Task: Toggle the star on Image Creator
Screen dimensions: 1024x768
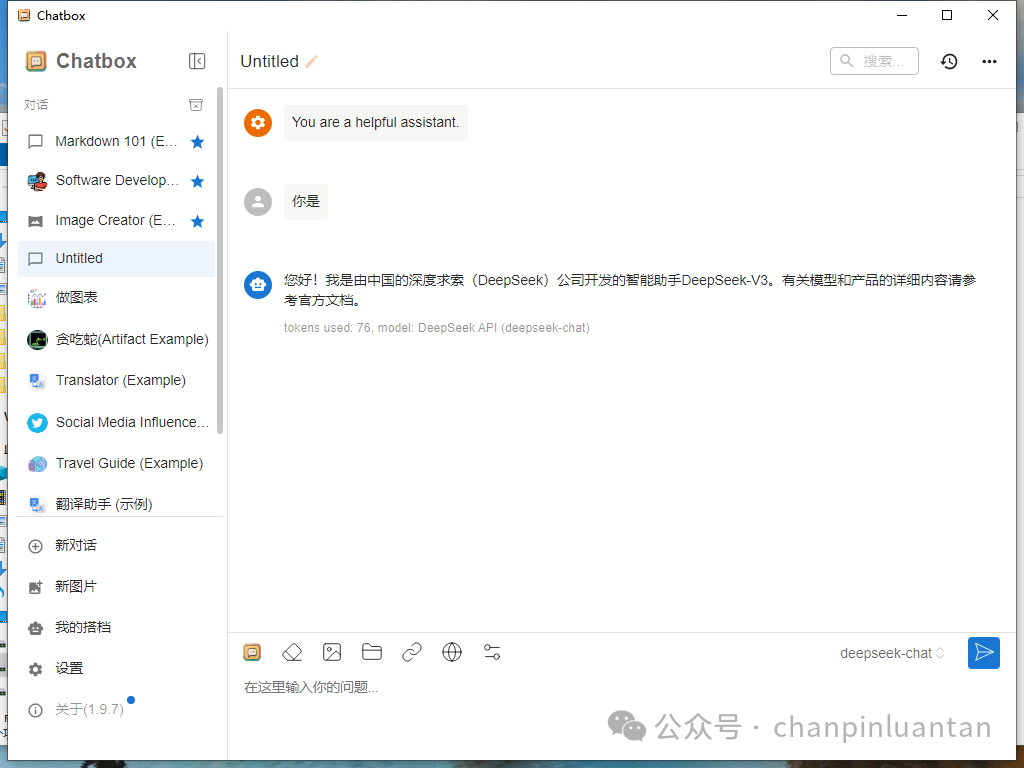Action: [197, 221]
